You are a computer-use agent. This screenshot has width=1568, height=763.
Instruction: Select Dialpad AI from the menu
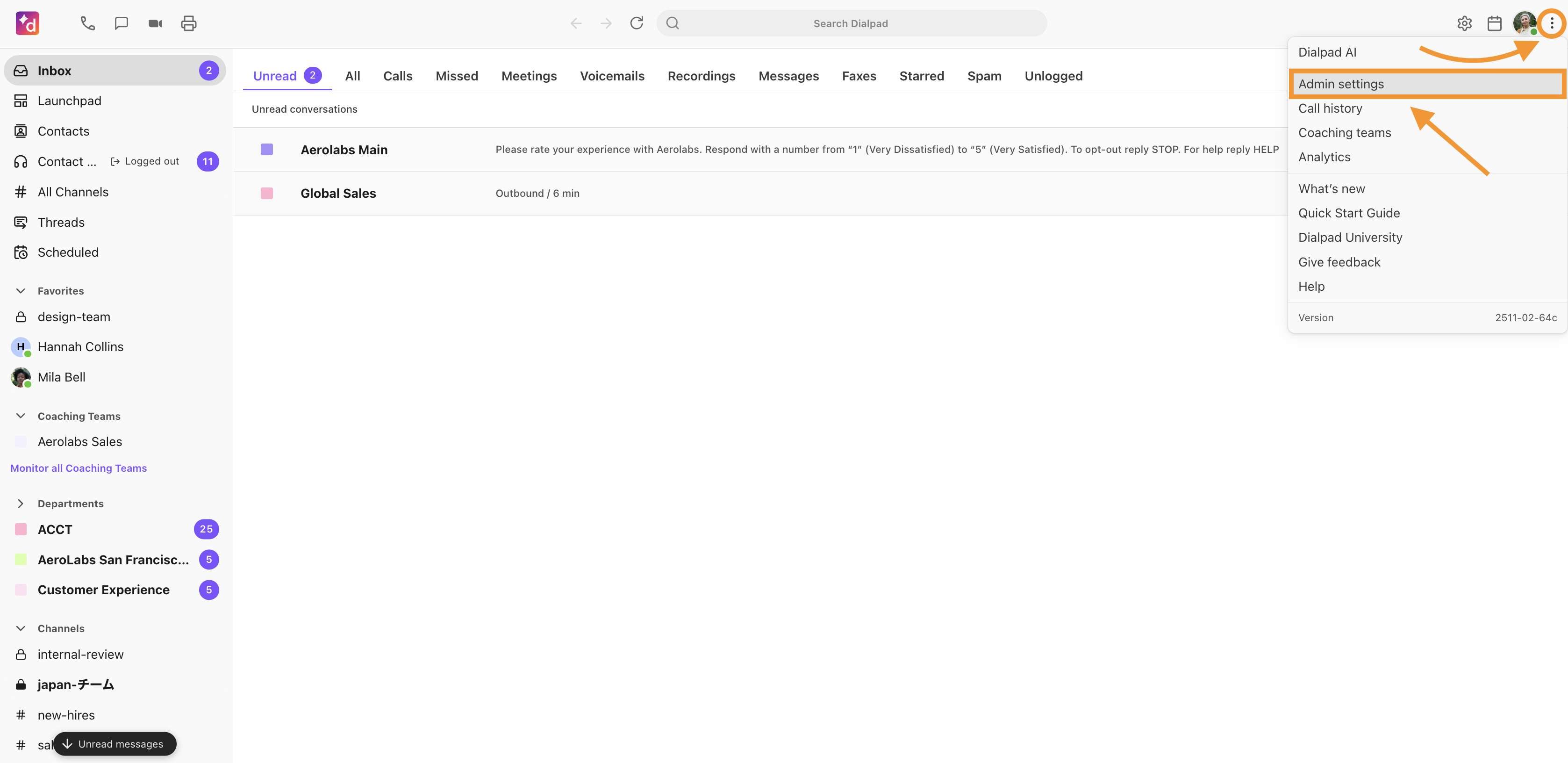1427,52
